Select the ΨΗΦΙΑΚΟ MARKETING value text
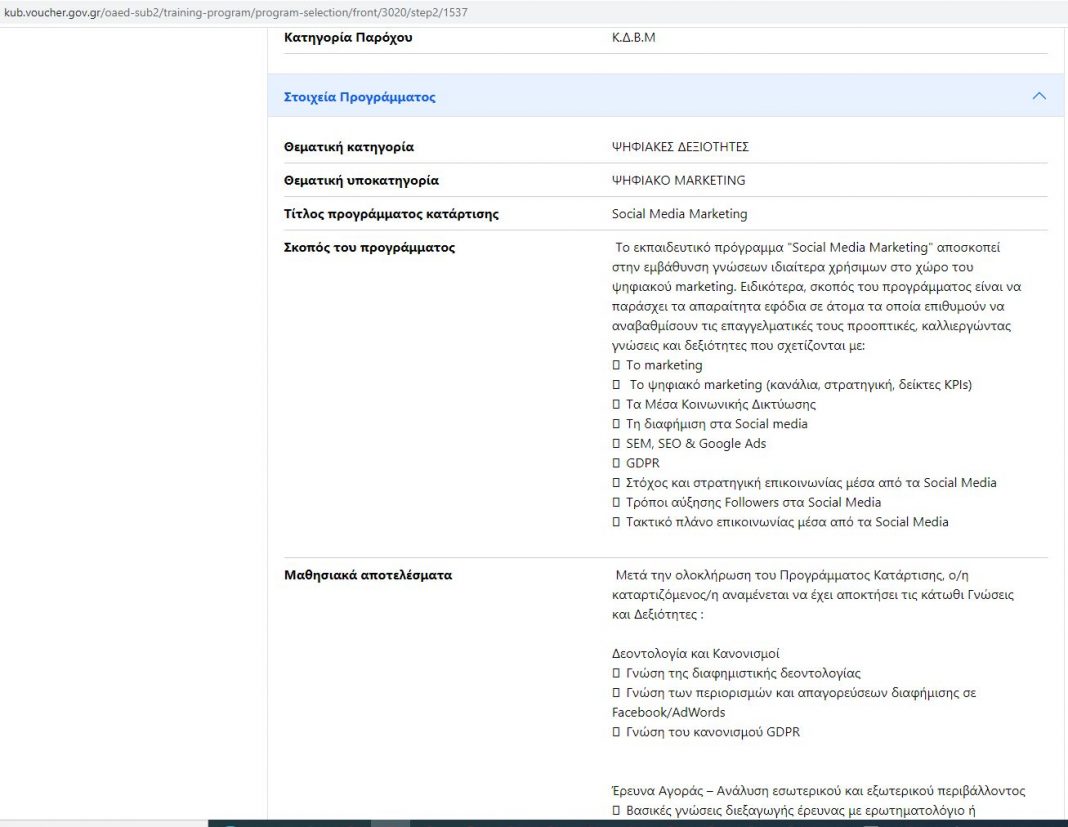The height and width of the screenshot is (827, 1068). point(678,181)
